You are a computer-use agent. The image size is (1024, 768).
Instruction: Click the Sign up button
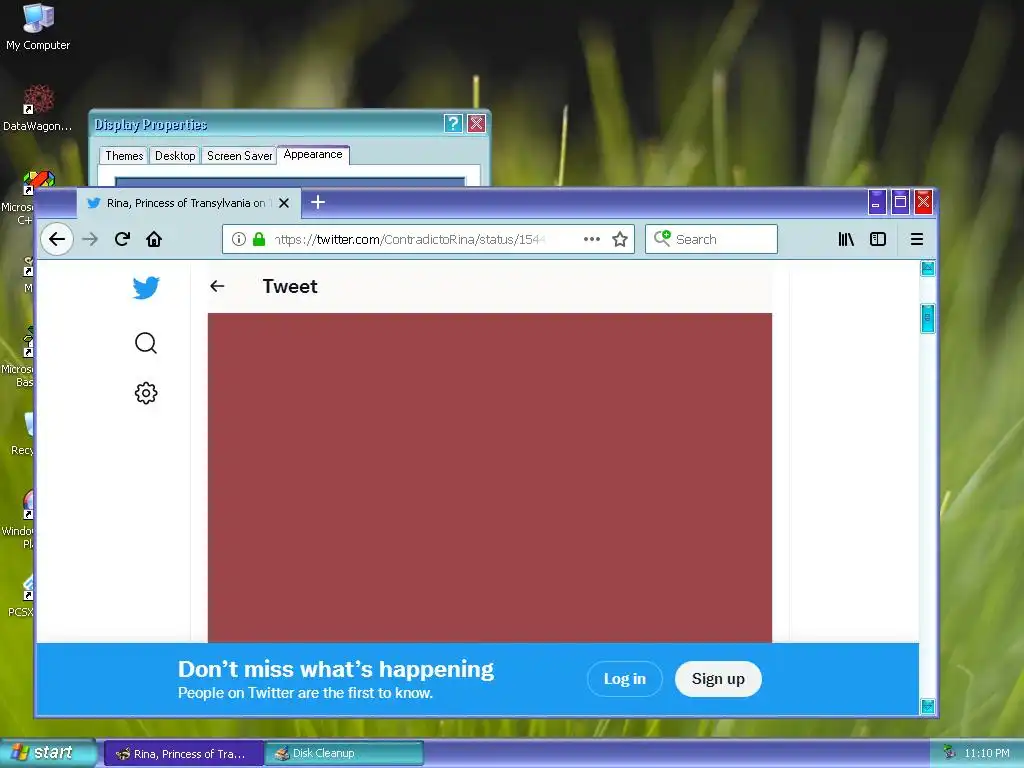click(x=718, y=679)
